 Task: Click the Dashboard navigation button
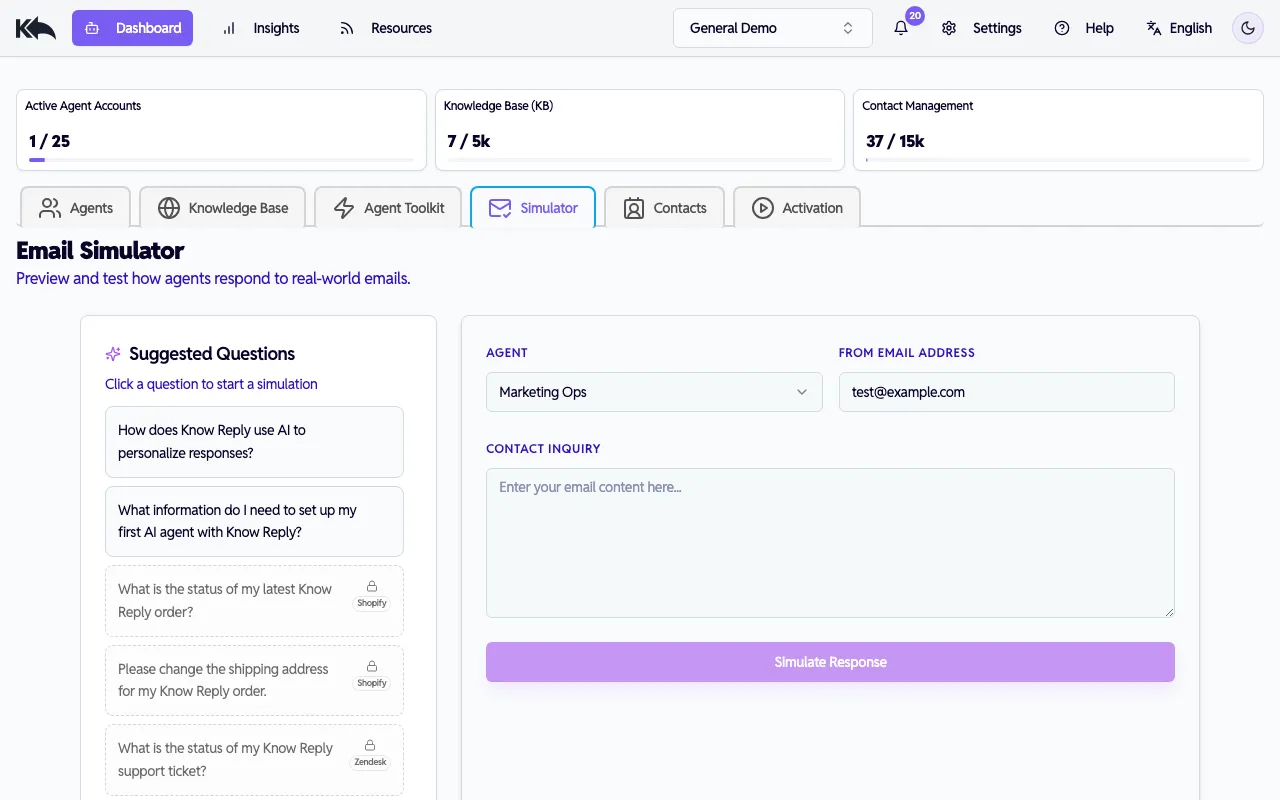[x=132, y=28]
